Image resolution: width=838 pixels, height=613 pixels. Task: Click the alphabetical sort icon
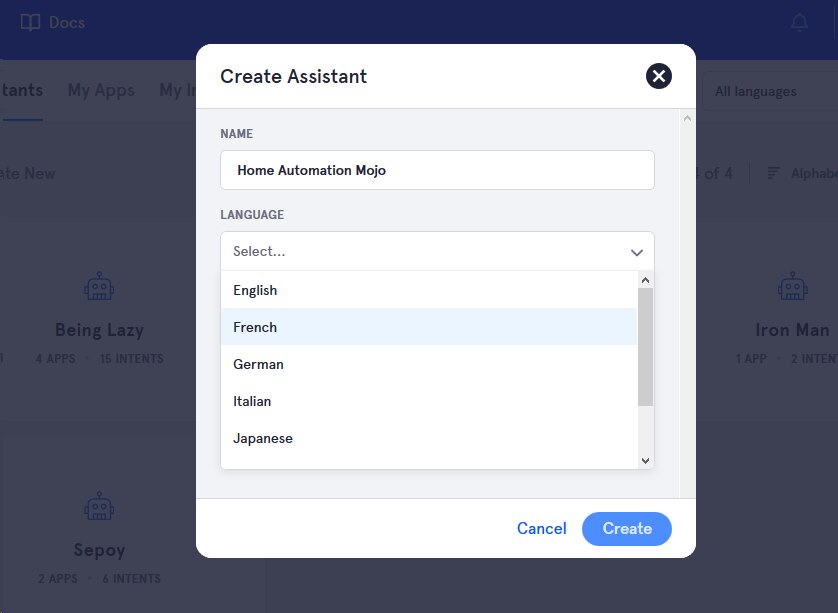pos(774,173)
